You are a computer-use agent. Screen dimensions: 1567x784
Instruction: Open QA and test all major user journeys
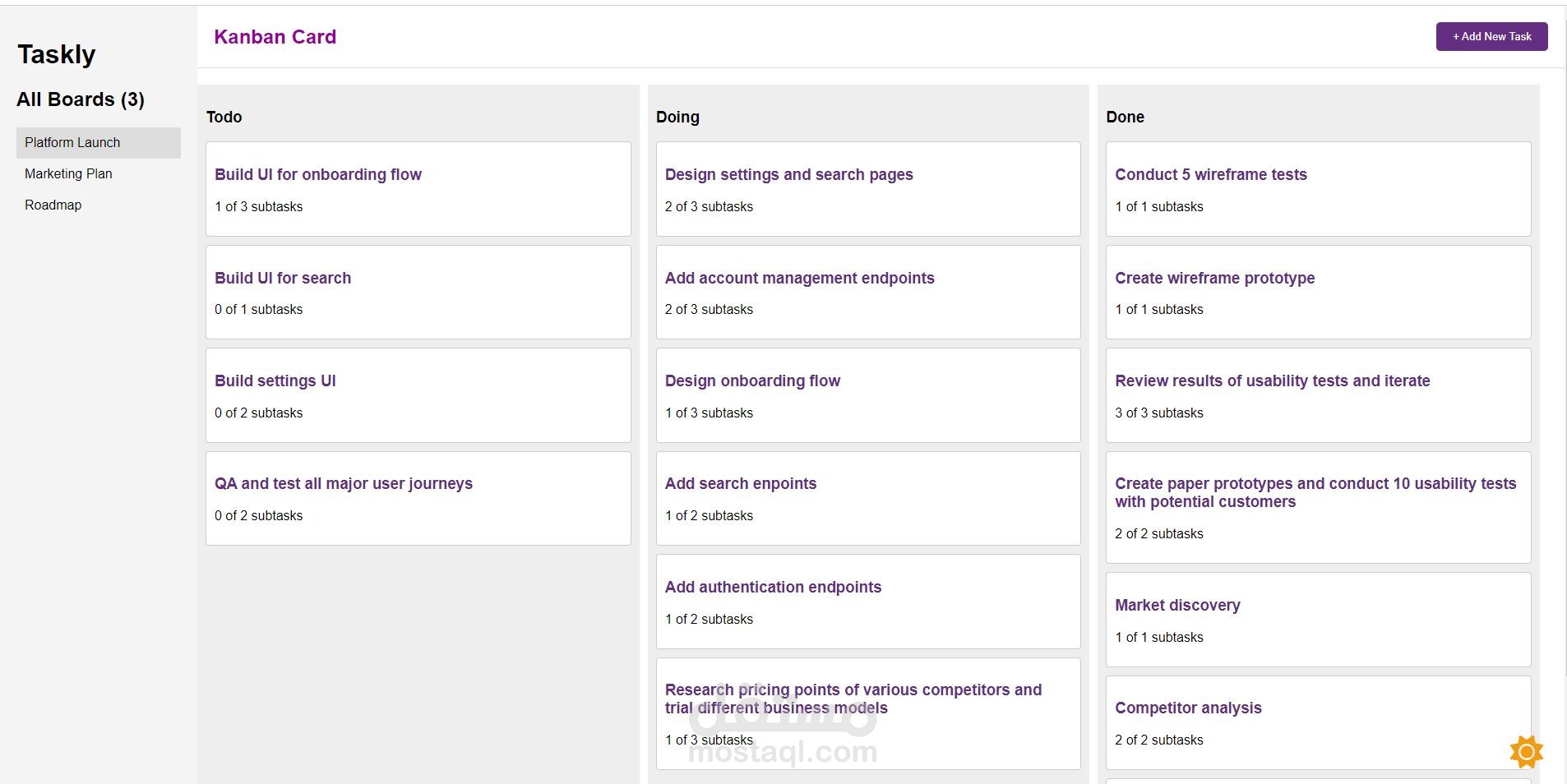click(418, 498)
